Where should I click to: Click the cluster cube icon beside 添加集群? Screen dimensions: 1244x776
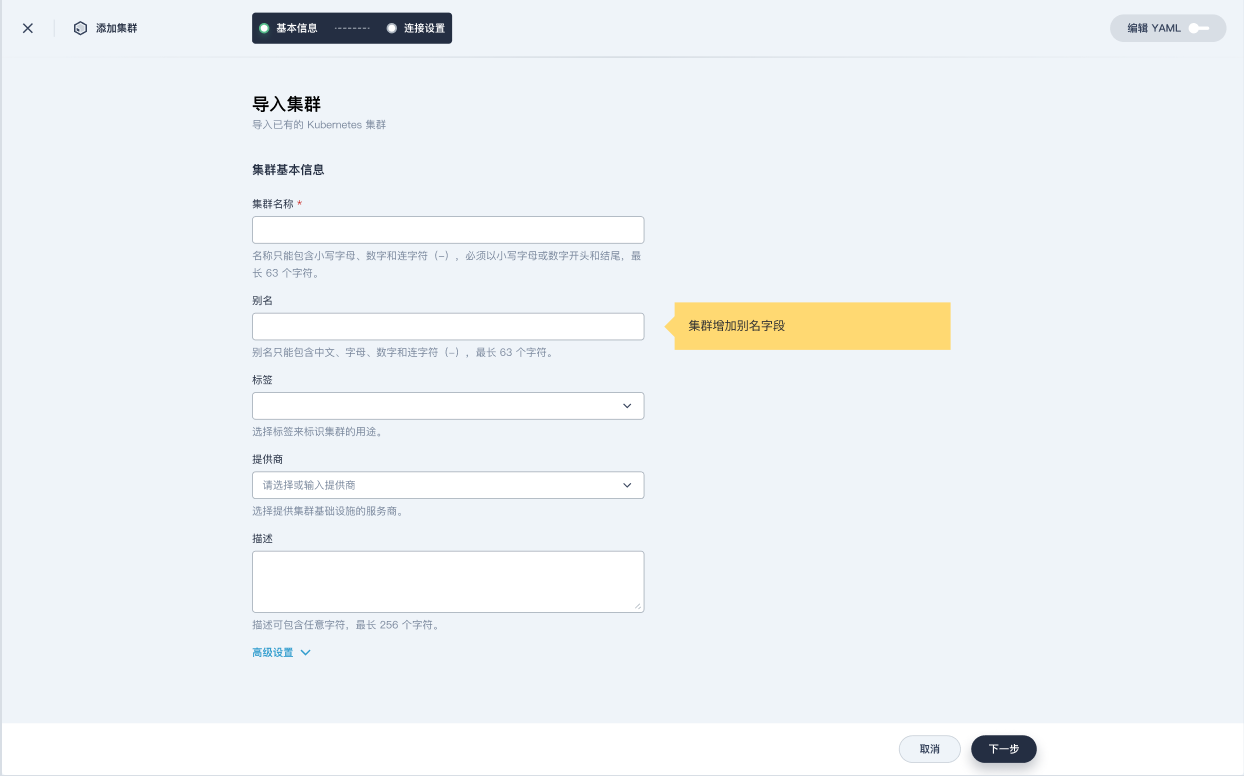(x=80, y=28)
